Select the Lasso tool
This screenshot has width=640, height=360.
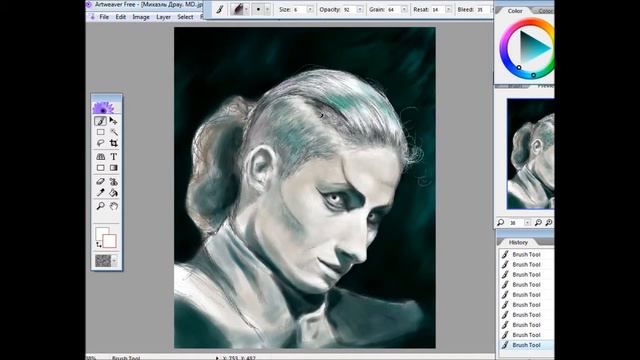coord(100,143)
